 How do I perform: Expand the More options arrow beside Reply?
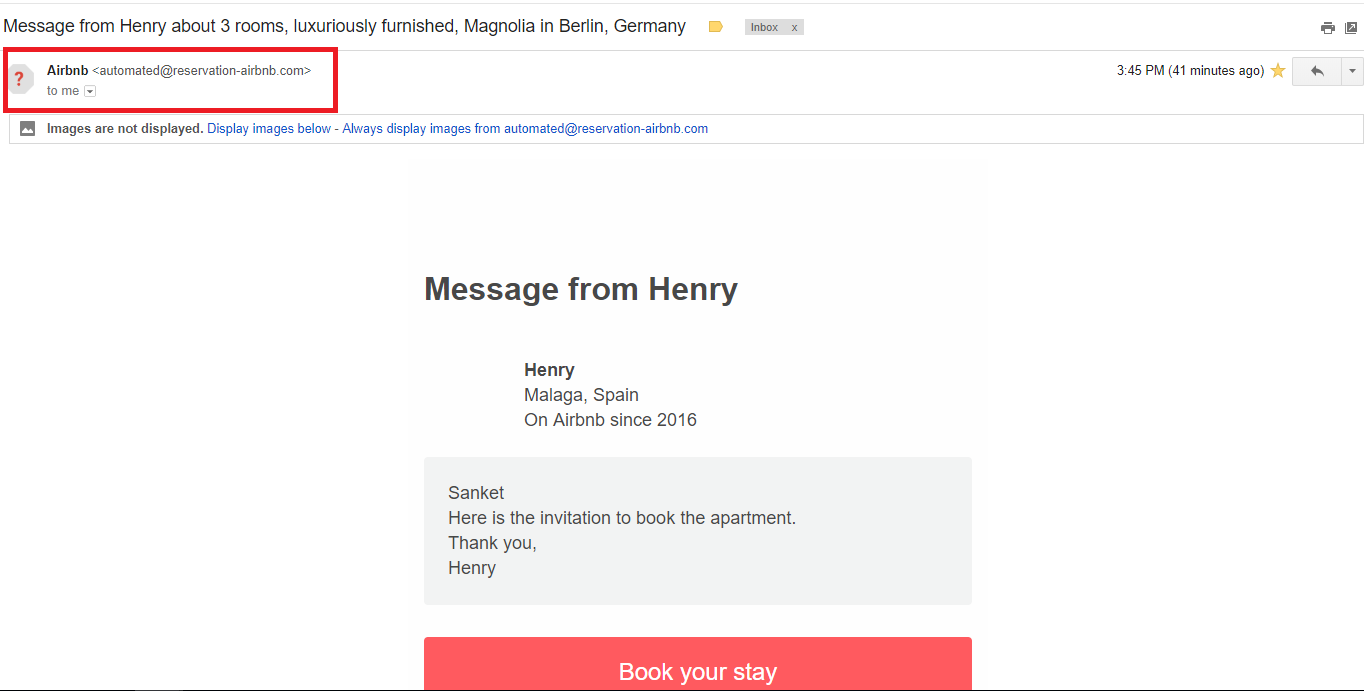tap(1353, 71)
